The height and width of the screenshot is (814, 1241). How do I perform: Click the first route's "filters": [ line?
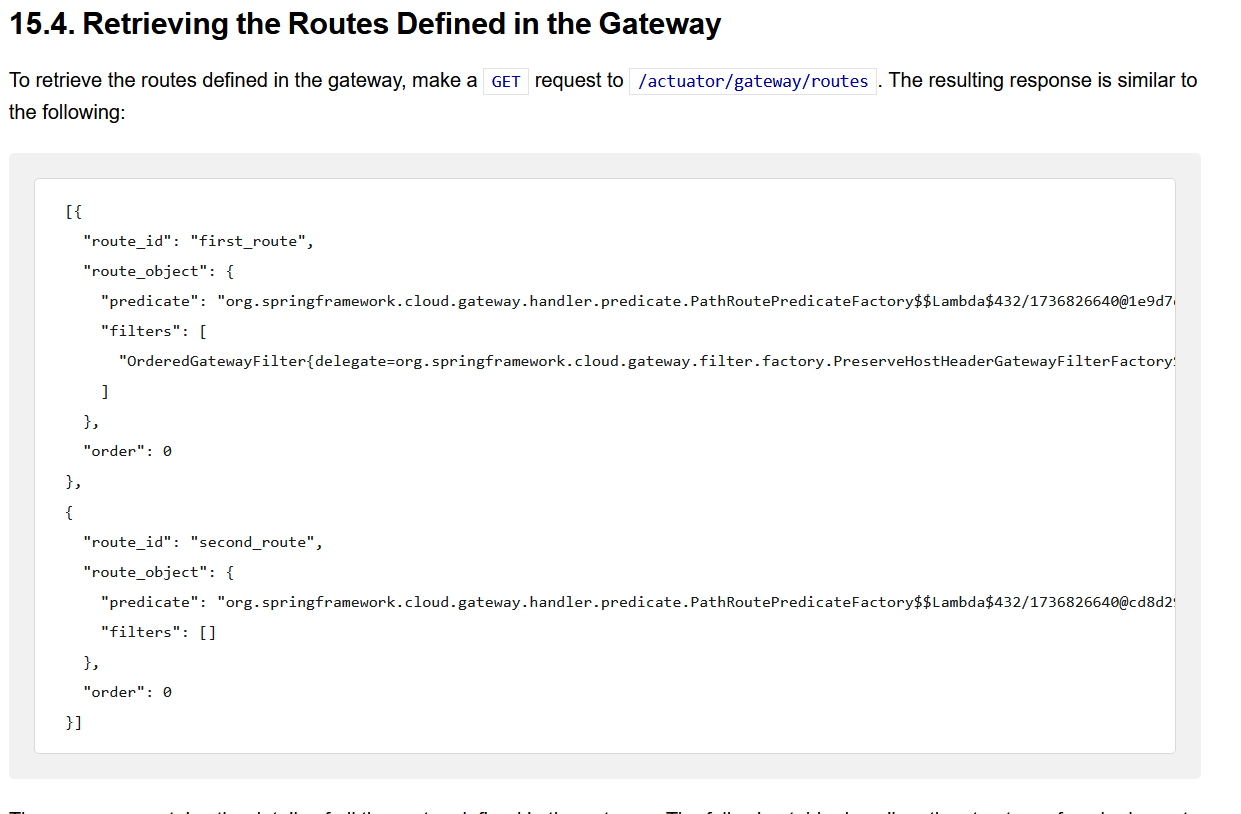(x=153, y=331)
